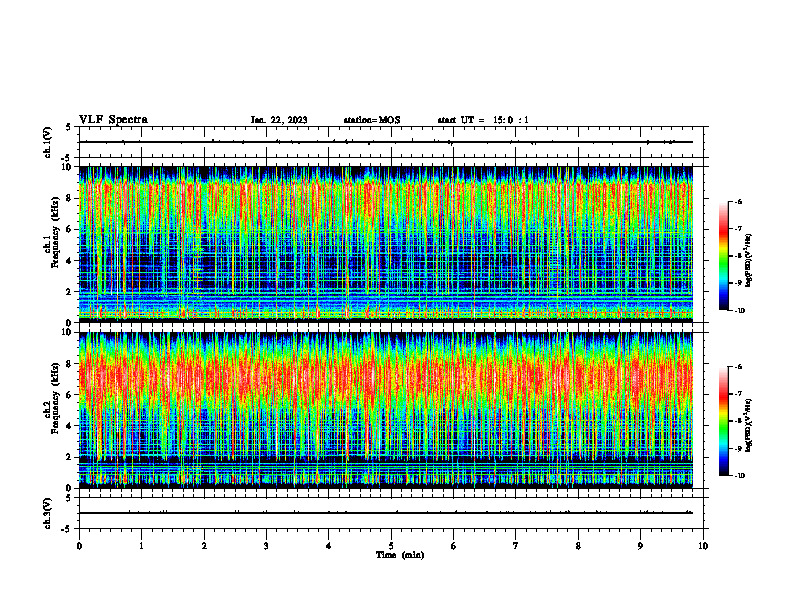The width and height of the screenshot is (792, 612).
Task: Click the "3" time axis tick label
Action: 266,546
